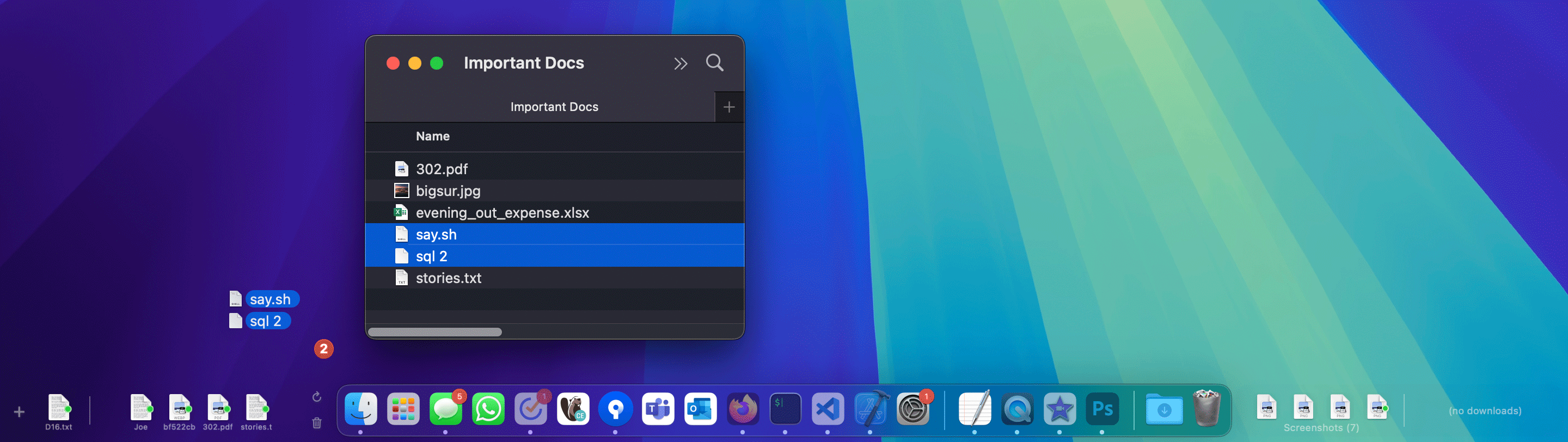
Task: Open QuickTime Player from the Dock
Action: point(1017,408)
